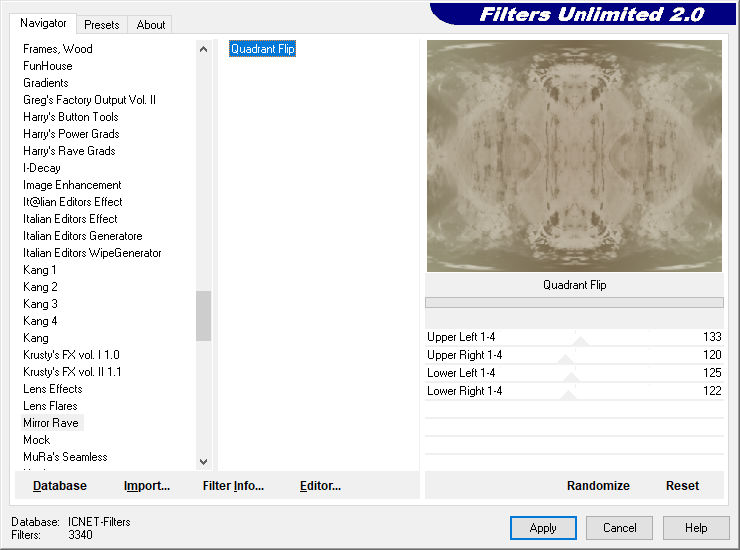
Task: Randomize the filter settings
Action: 598,486
